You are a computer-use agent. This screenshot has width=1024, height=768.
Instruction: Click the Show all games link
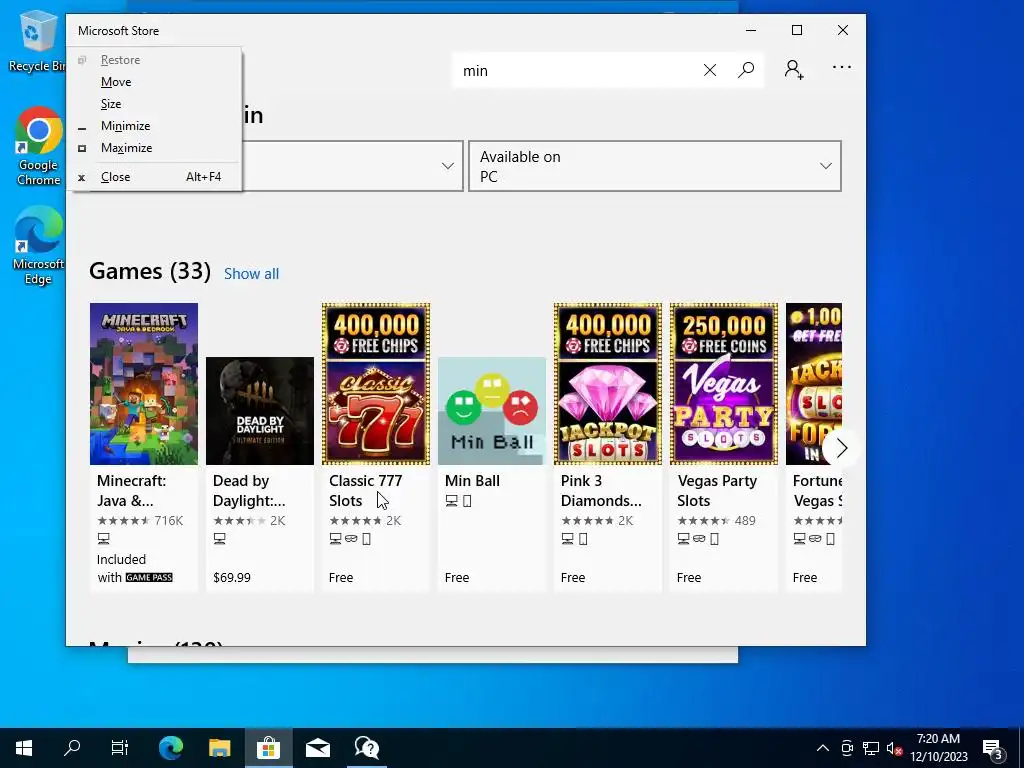[251, 274]
